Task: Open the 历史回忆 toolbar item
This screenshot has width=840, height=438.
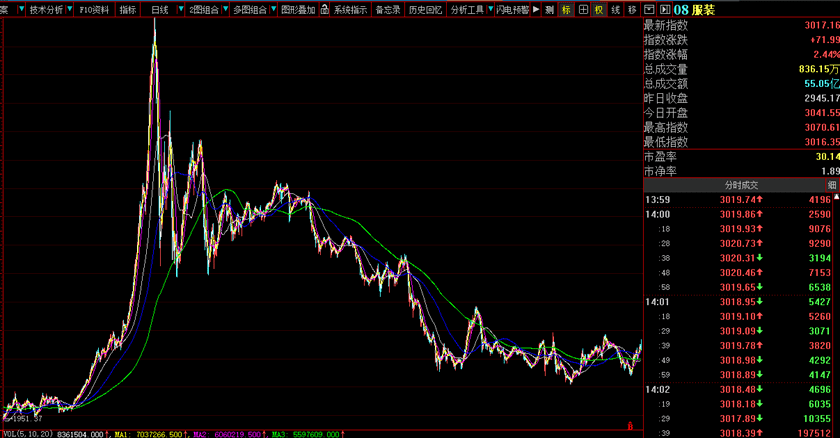Action: [x=423, y=9]
